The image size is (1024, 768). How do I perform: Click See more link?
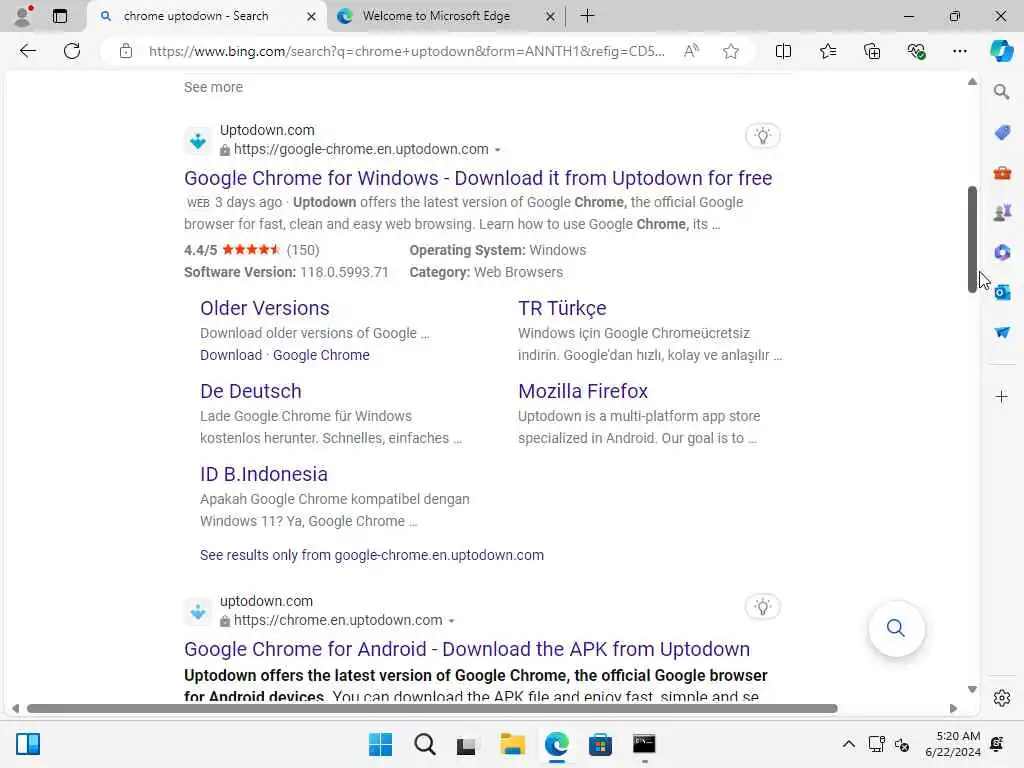coord(213,87)
